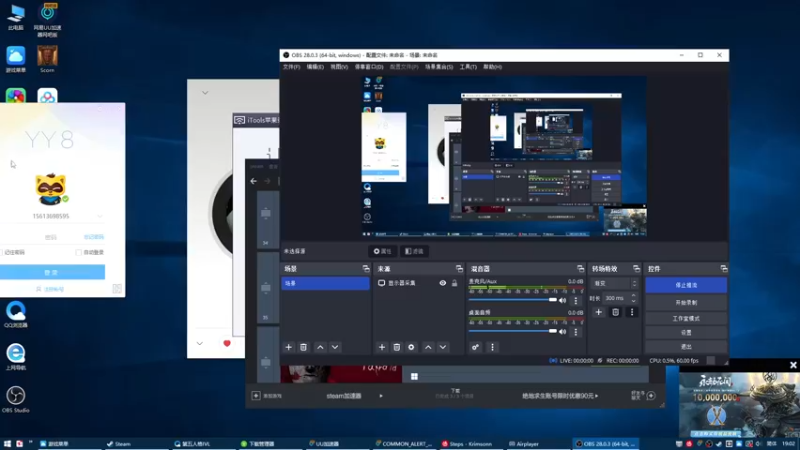Expand the bottom chevron in white window
The height and width of the screenshot is (450, 800).
[x=199, y=343]
